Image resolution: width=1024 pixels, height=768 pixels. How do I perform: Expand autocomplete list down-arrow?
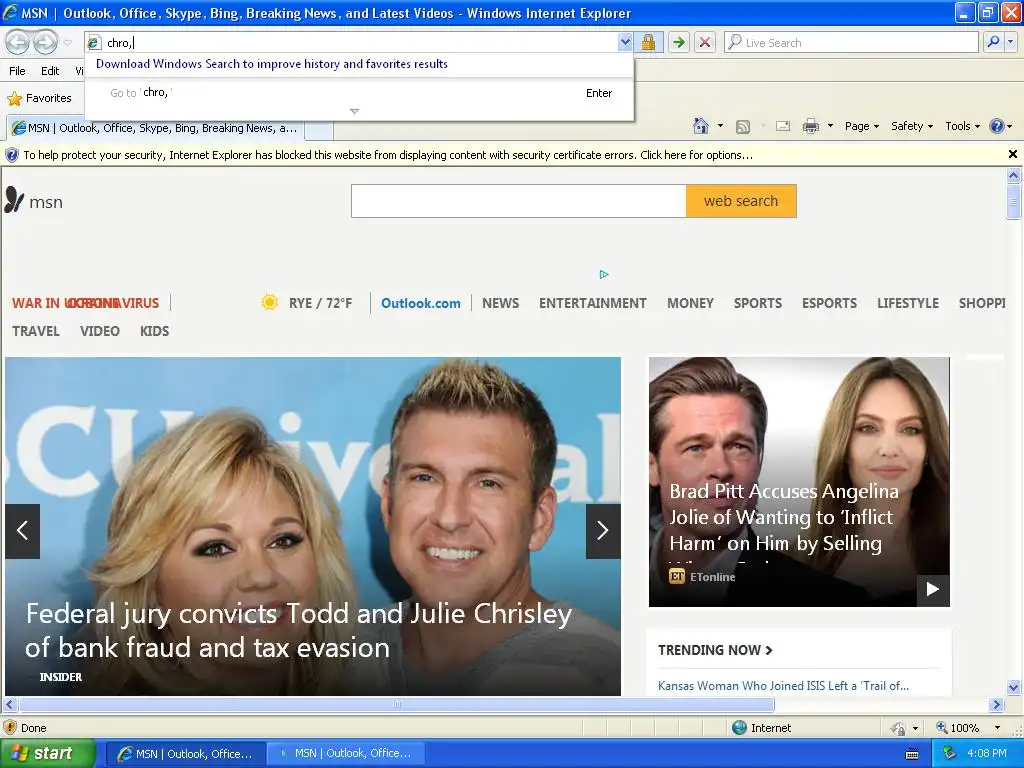(x=355, y=111)
